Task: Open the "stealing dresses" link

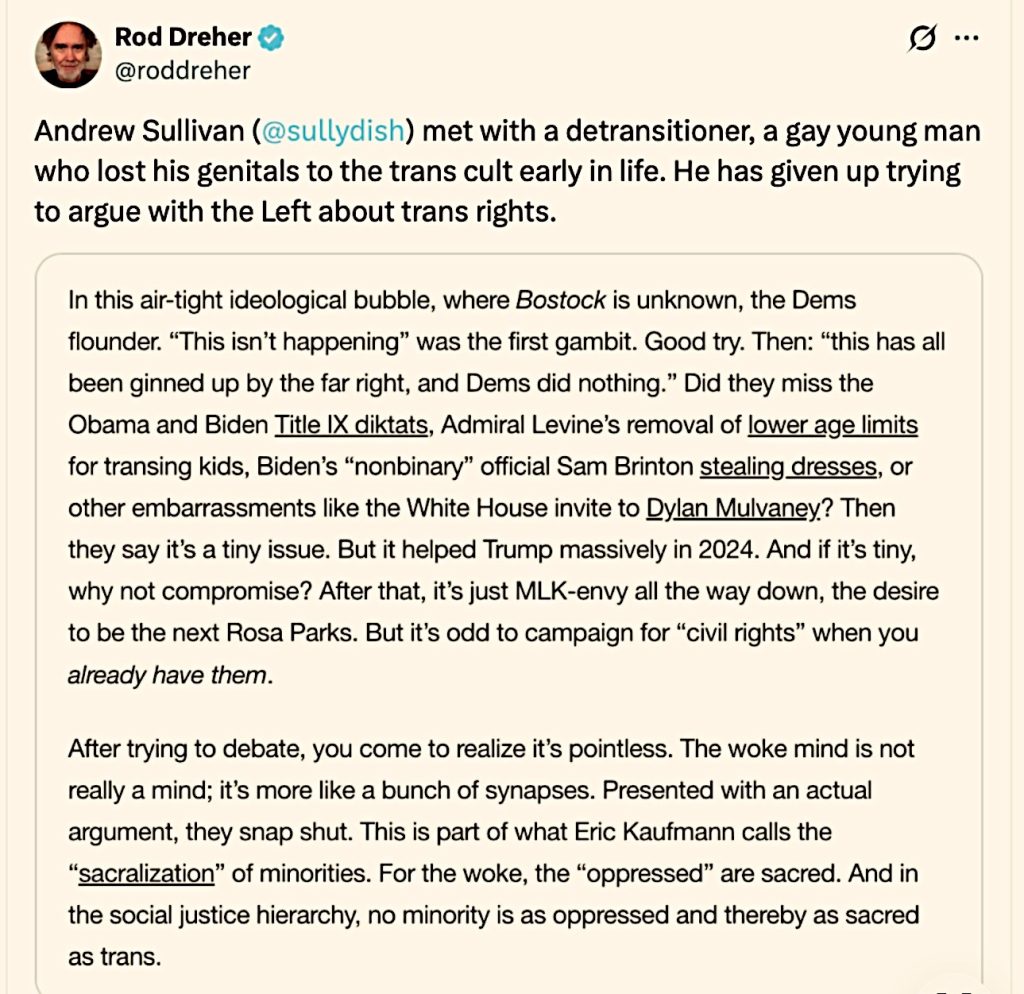Action: coord(787,466)
